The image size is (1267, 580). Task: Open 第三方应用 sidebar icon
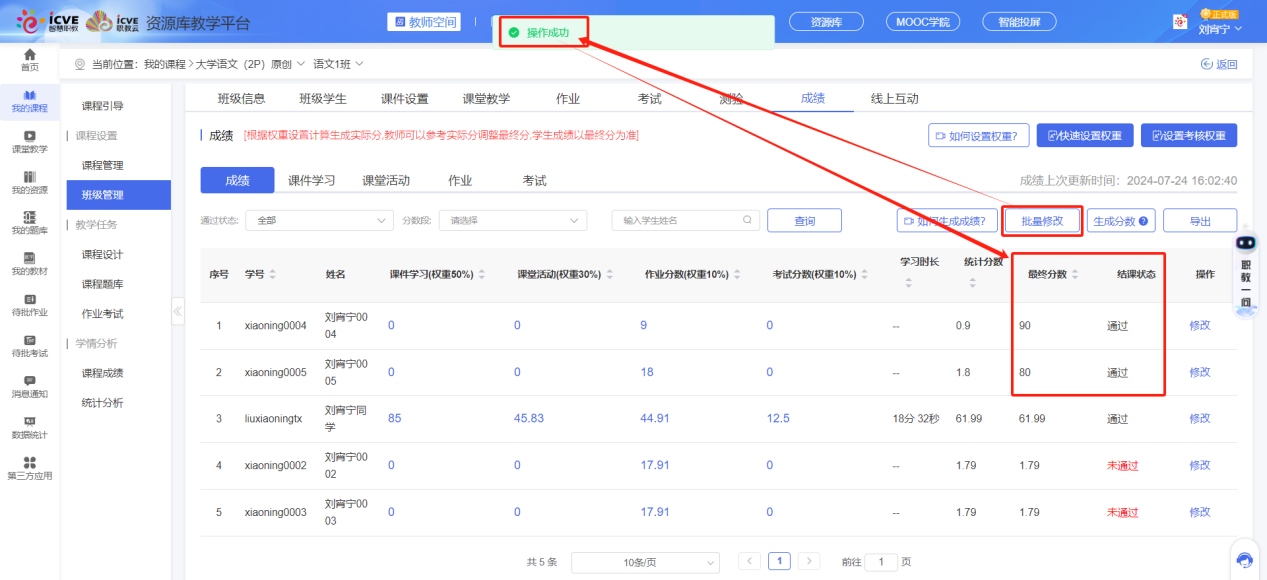tap(30, 467)
